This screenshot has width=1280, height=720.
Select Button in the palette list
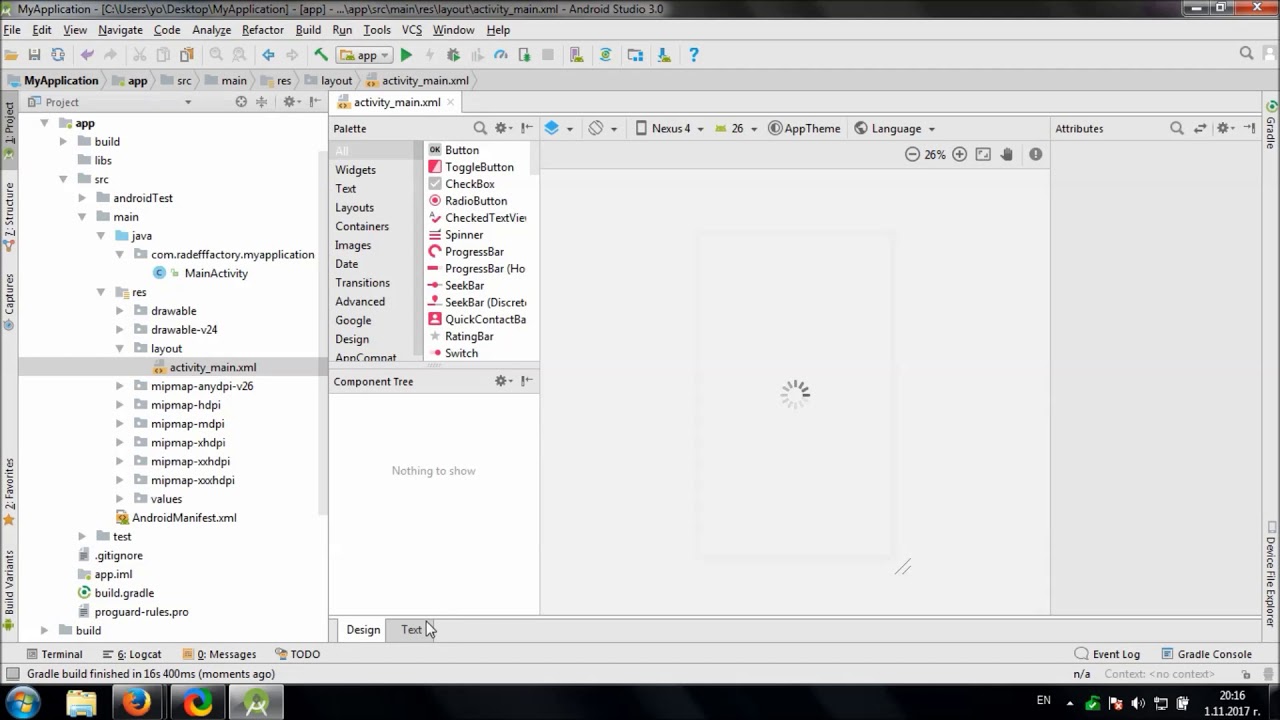pos(461,150)
